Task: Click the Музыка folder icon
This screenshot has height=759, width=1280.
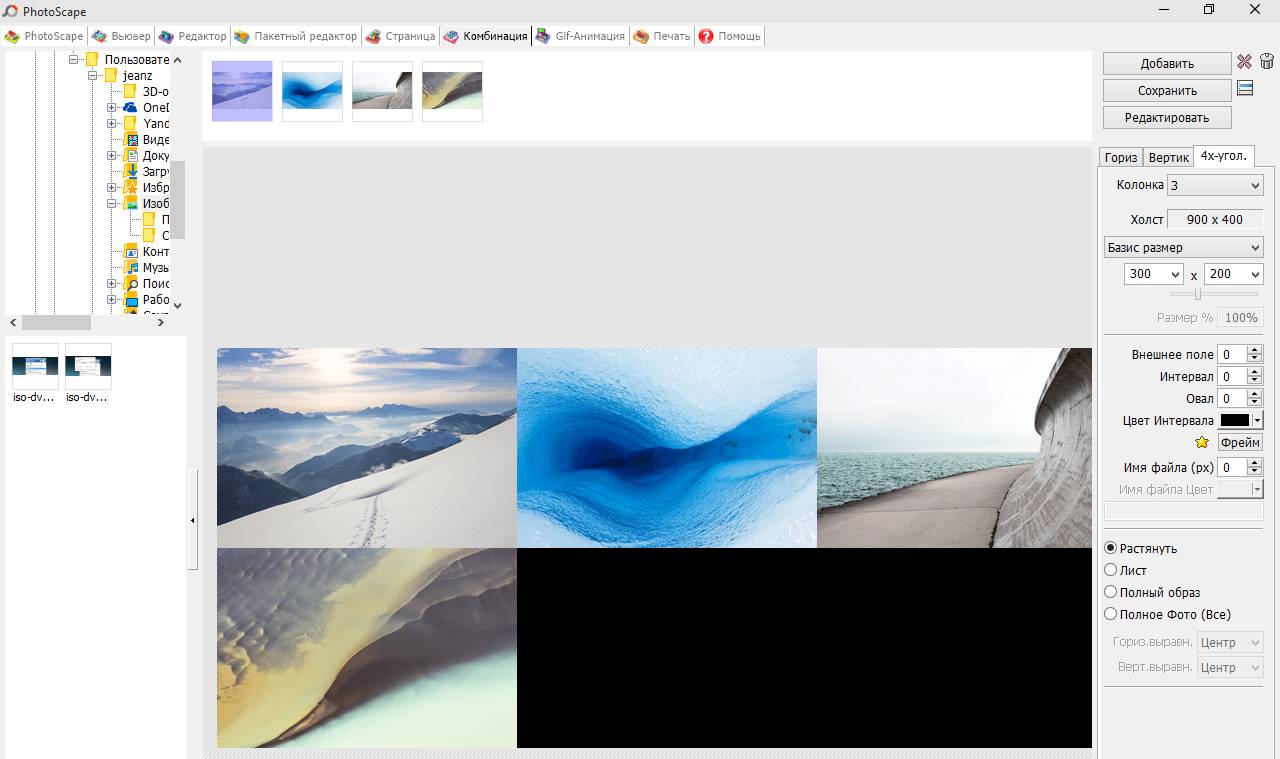Action: 130,267
